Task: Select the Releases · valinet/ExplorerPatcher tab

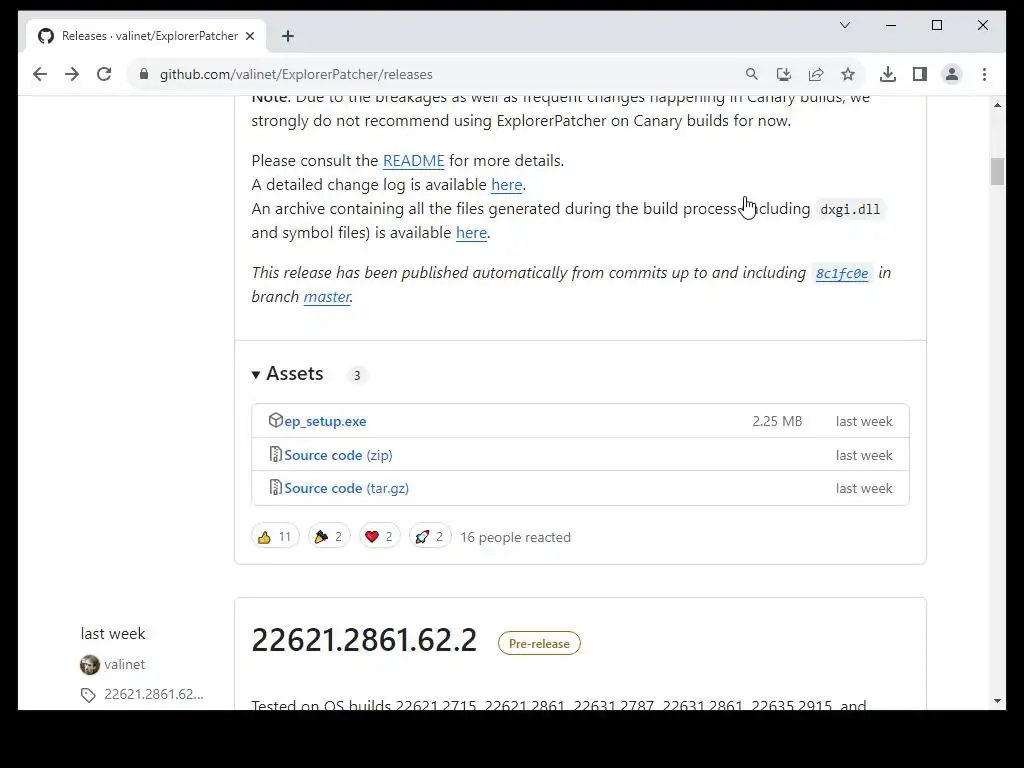Action: coord(146,37)
